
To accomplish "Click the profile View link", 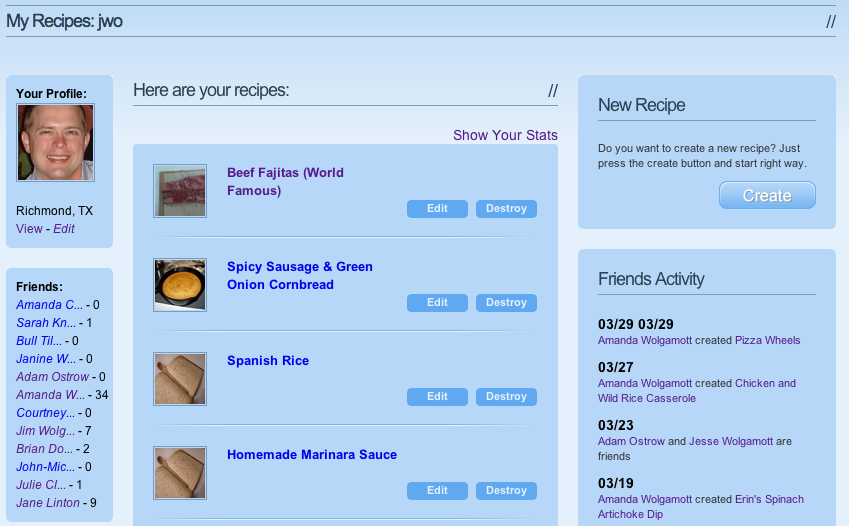I will 29,229.
